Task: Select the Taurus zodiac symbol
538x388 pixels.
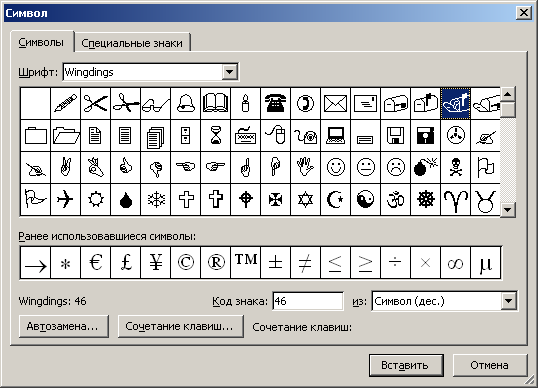Action: tap(486, 199)
